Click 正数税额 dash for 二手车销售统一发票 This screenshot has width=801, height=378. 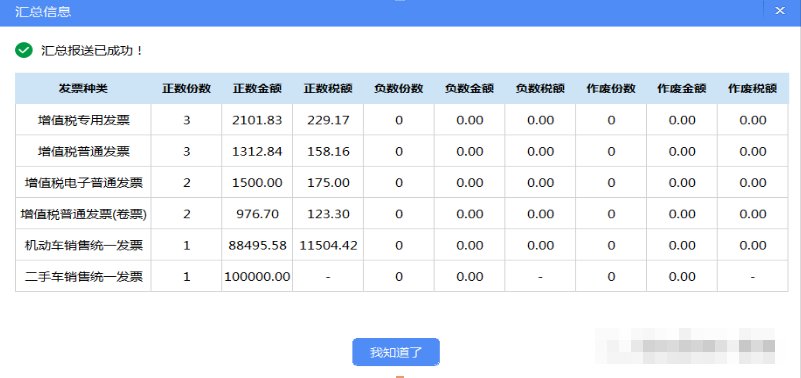pos(328,277)
